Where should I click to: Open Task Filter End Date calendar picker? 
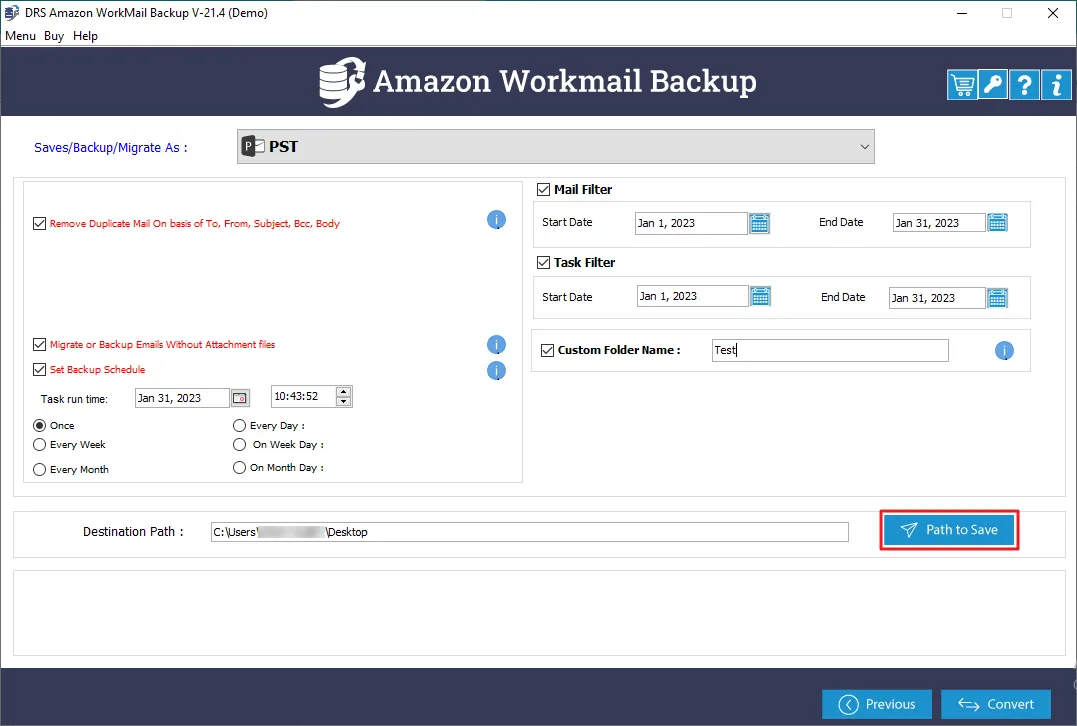click(x=997, y=298)
